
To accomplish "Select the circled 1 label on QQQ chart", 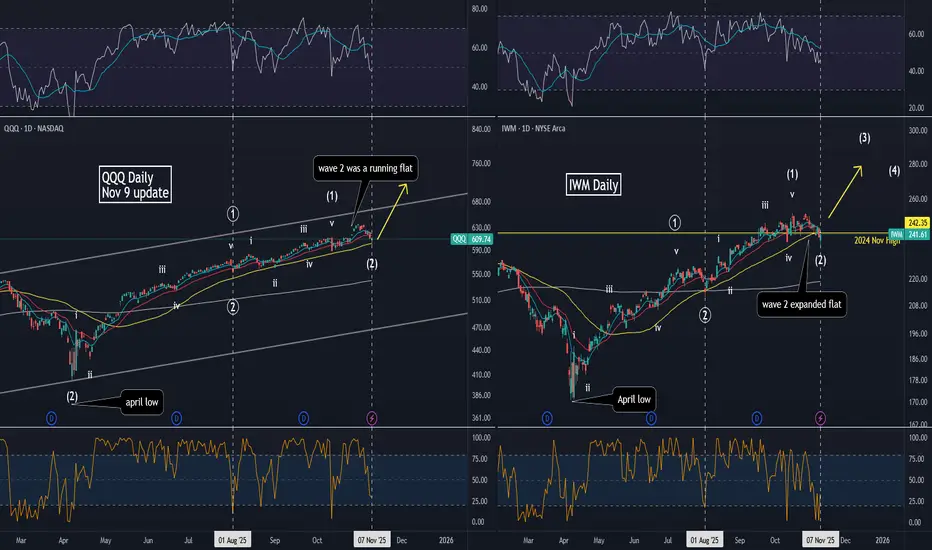I will pos(233,213).
